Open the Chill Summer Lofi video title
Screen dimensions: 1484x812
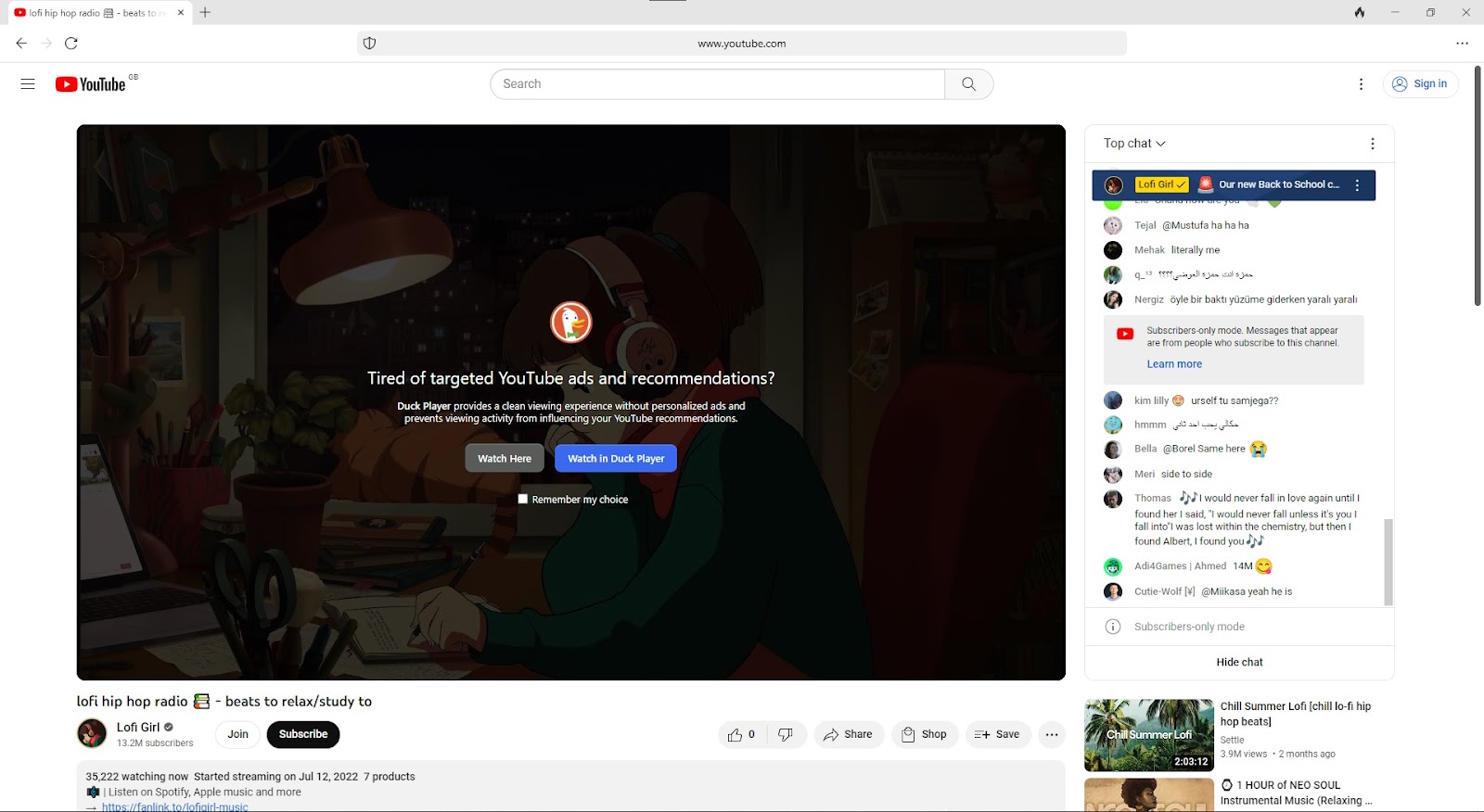point(1296,714)
